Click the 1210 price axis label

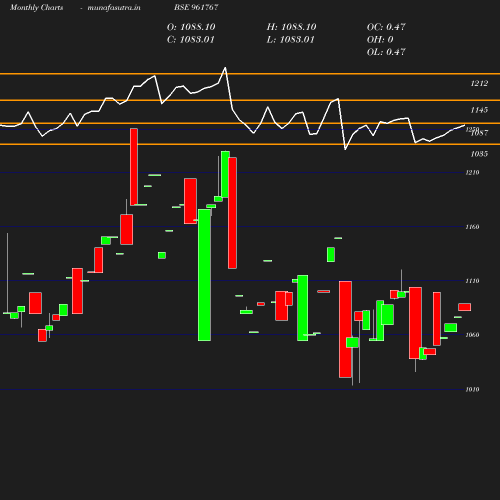472,172
